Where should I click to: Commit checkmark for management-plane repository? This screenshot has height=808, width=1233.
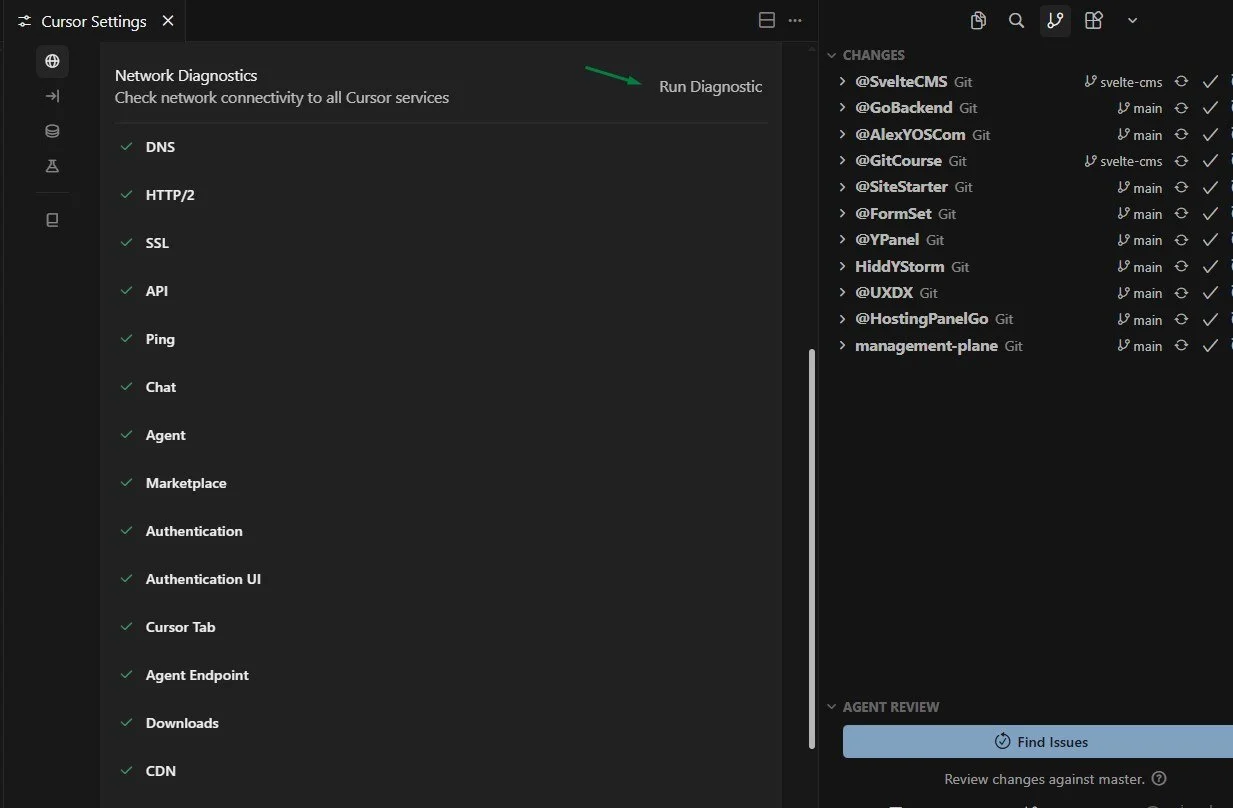1210,346
